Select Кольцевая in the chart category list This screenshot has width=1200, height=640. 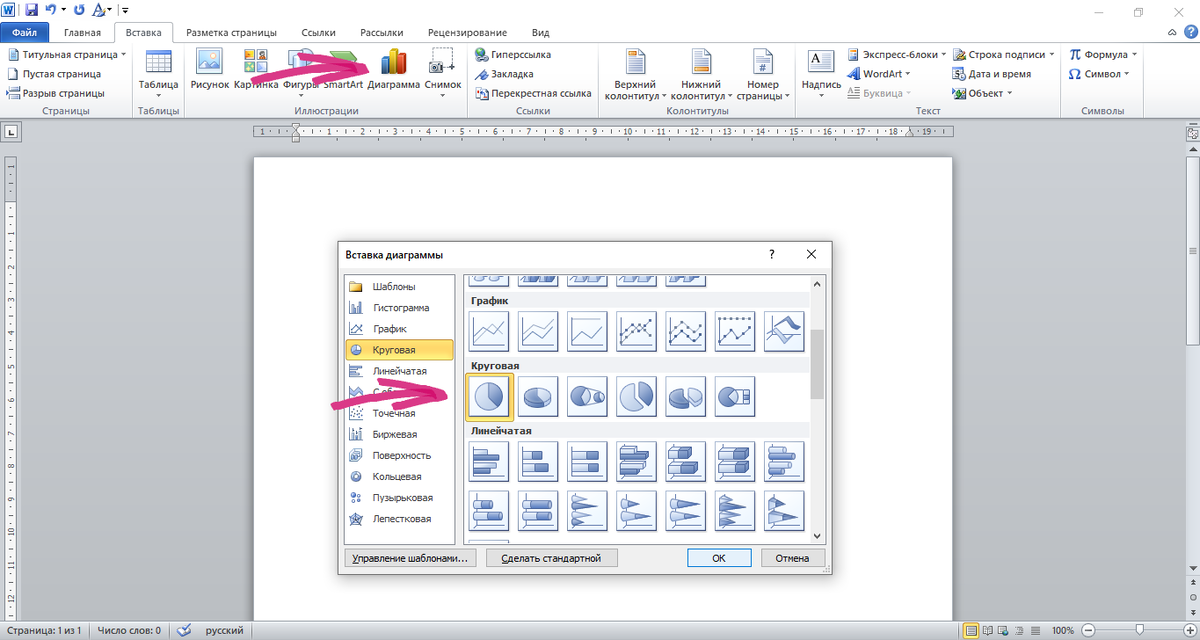pyautogui.click(x=399, y=477)
